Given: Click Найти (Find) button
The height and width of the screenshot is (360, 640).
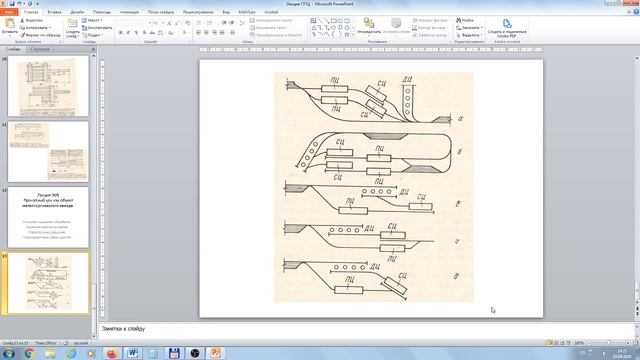Looking at the screenshot, I should [x=465, y=20].
